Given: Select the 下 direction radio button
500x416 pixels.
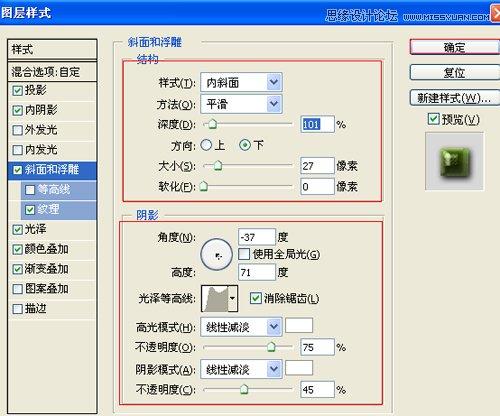Looking at the screenshot, I should coord(245,145).
